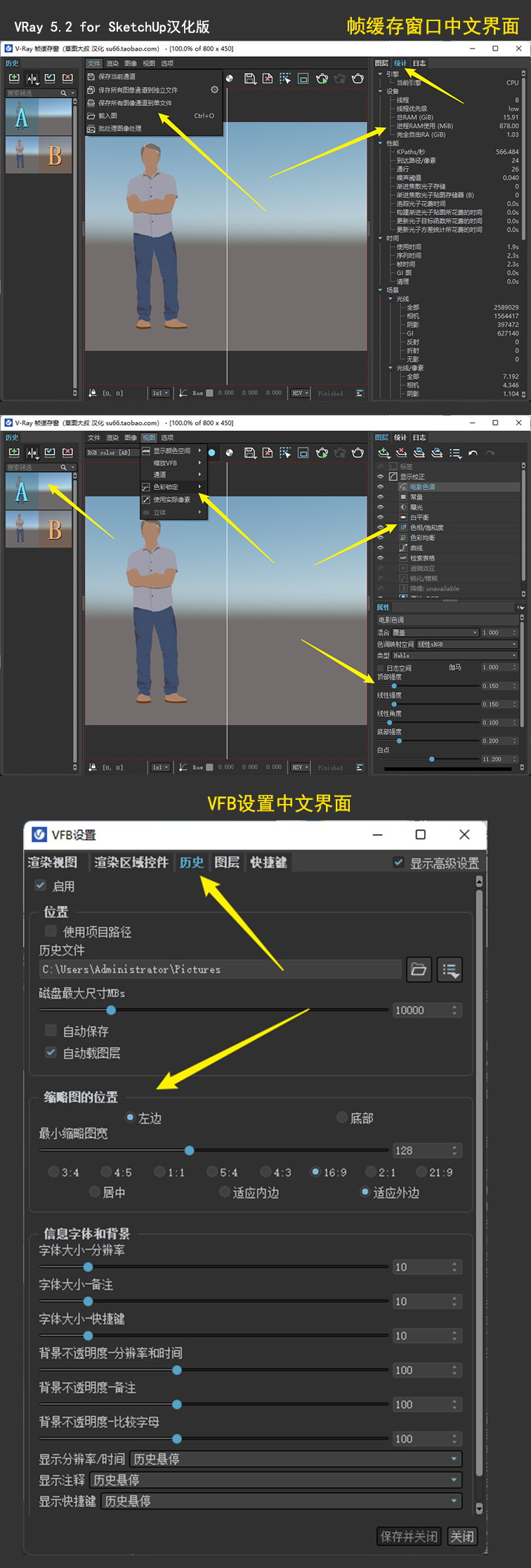Click the layer list options icon
The height and width of the screenshot is (1568, 531).
pyautogui.click(x=454, y=453)
